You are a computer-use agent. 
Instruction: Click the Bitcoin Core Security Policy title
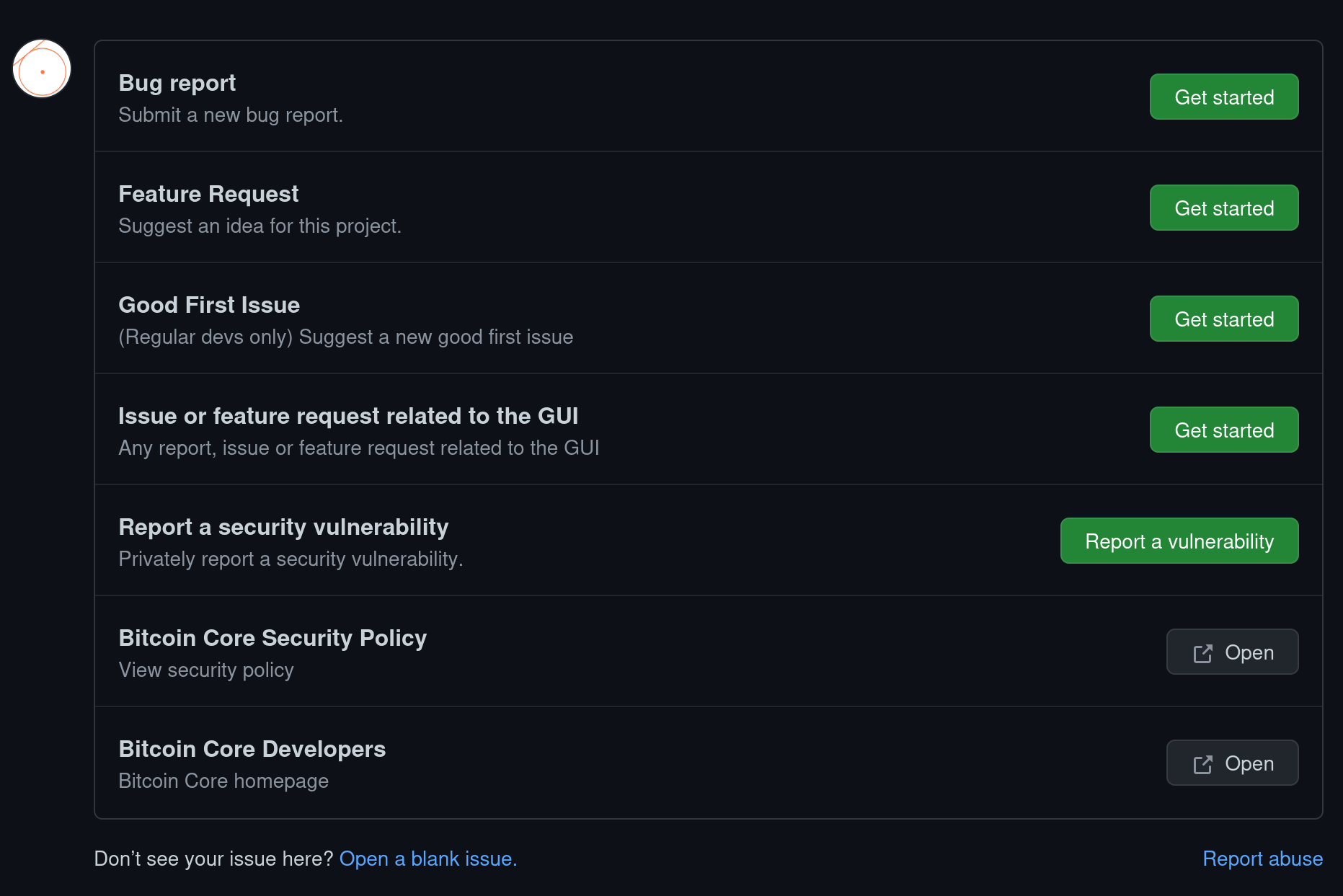pos(272,638)
